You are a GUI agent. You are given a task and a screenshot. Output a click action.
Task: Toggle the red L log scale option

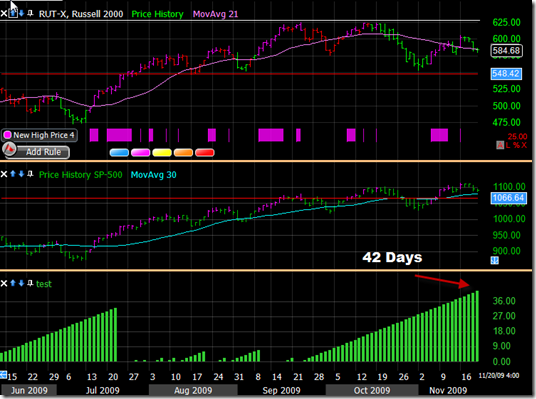coord(508,145)
